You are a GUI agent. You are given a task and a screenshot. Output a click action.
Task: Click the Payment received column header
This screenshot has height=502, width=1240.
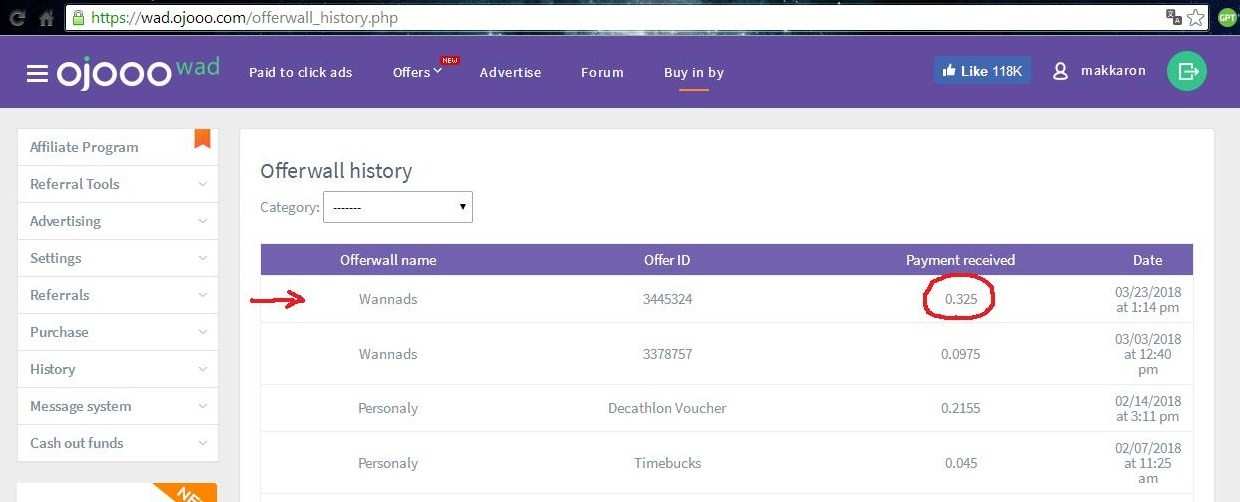point(960,260)
